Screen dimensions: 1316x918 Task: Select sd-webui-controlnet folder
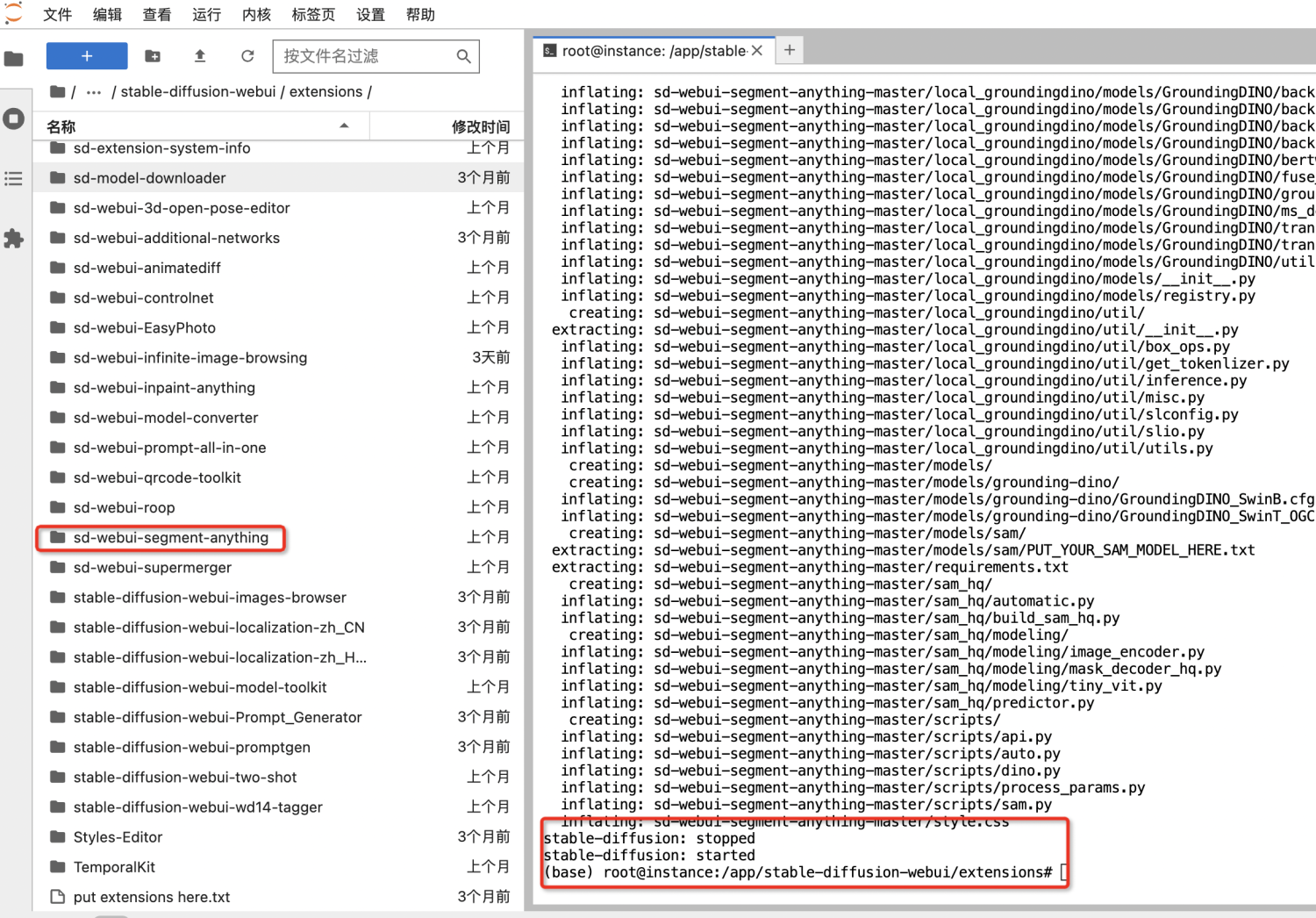(280, 298)
